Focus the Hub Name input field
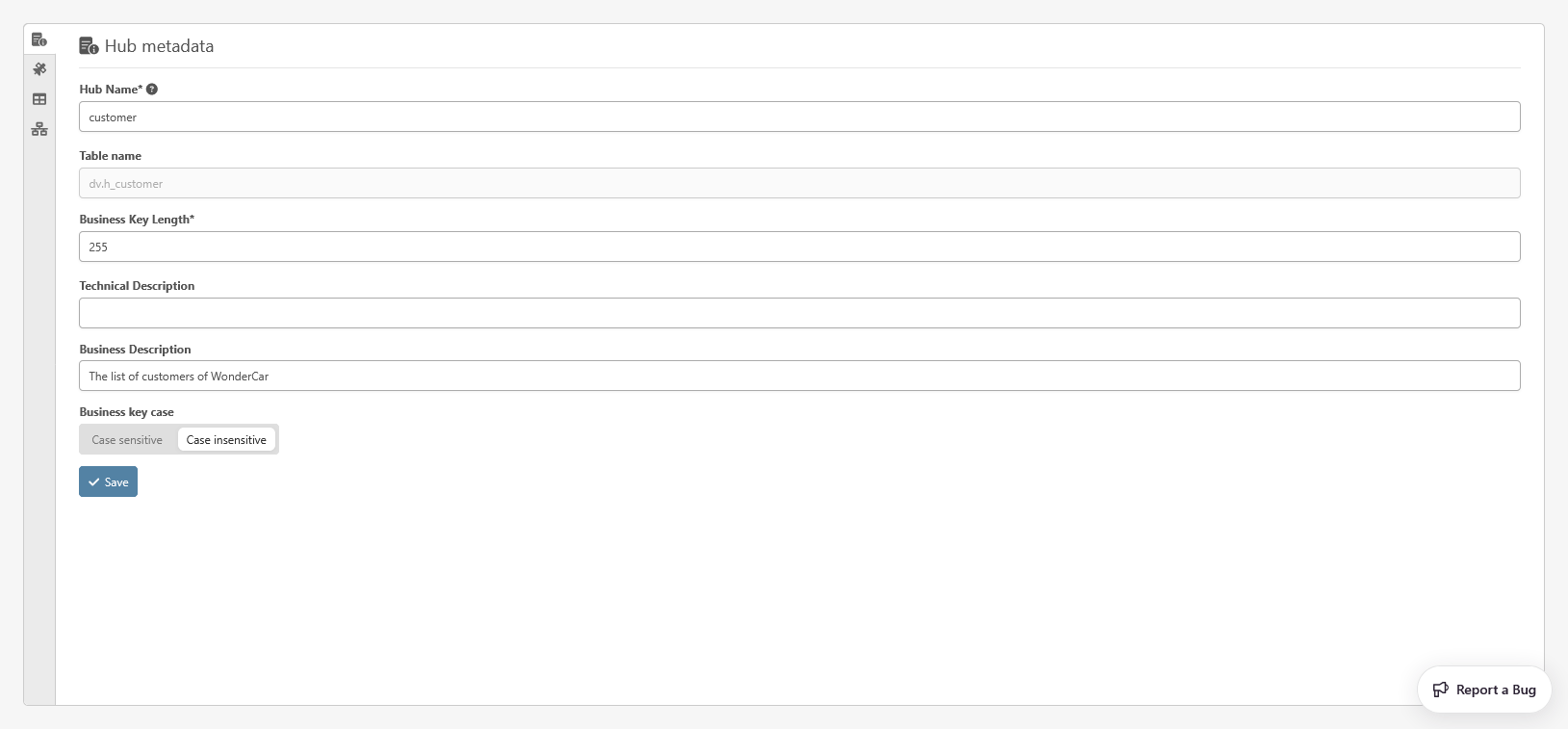 799,117
